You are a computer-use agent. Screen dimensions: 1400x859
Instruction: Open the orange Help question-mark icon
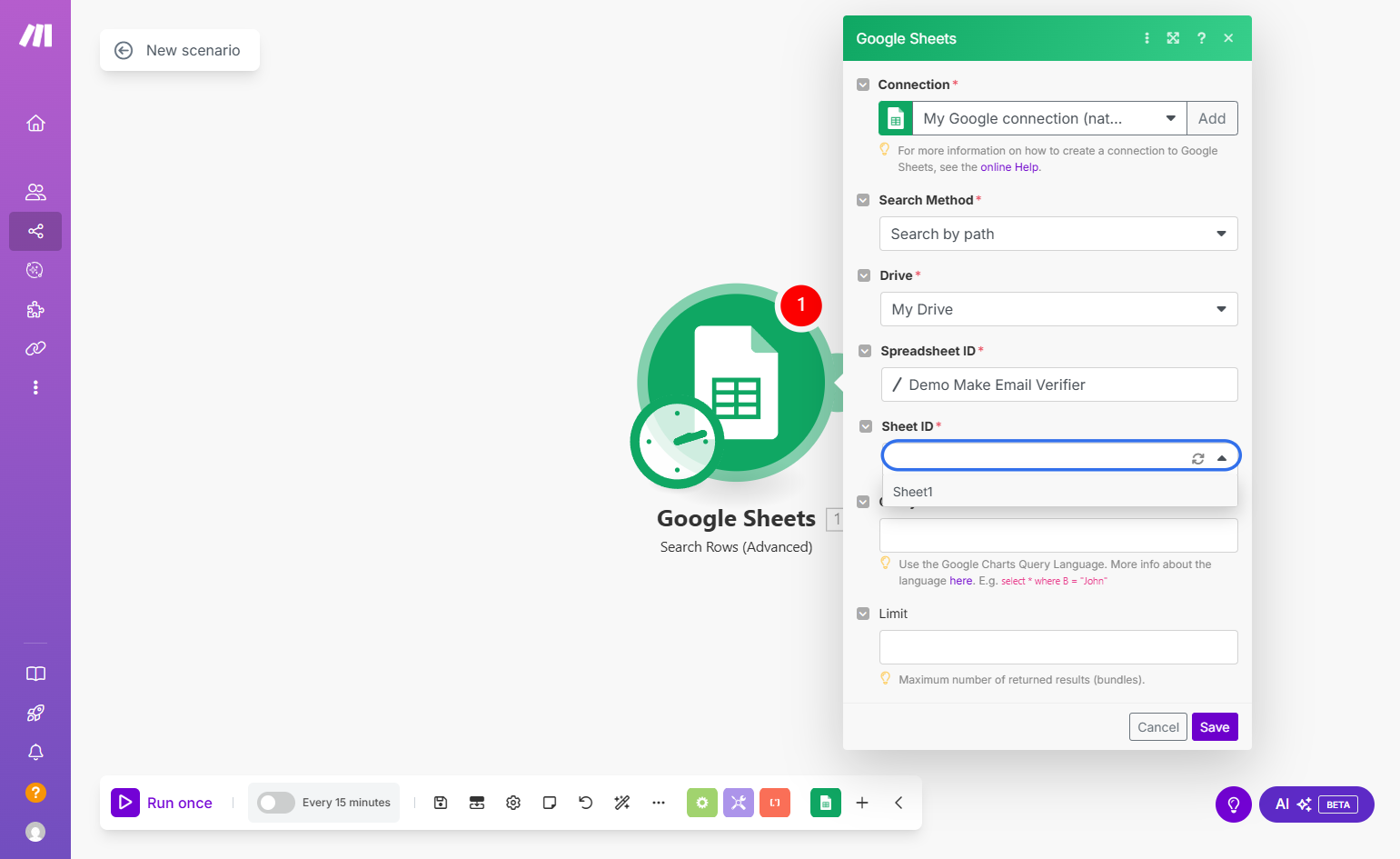pyautogui.click(x=35, y=792)
